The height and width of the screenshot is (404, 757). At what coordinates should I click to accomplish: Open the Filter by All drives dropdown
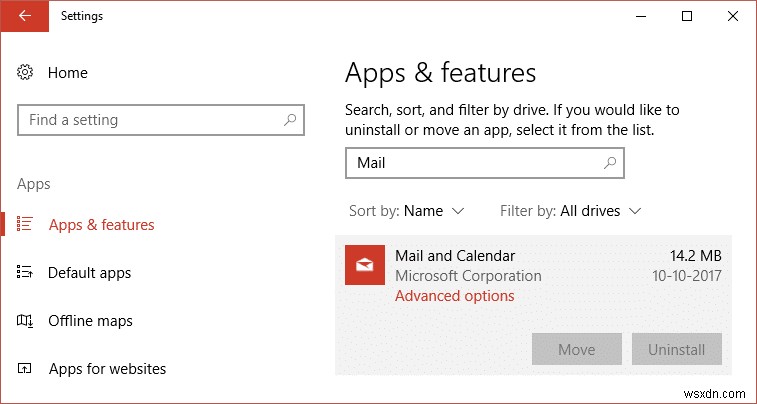(x=570, y=211)
